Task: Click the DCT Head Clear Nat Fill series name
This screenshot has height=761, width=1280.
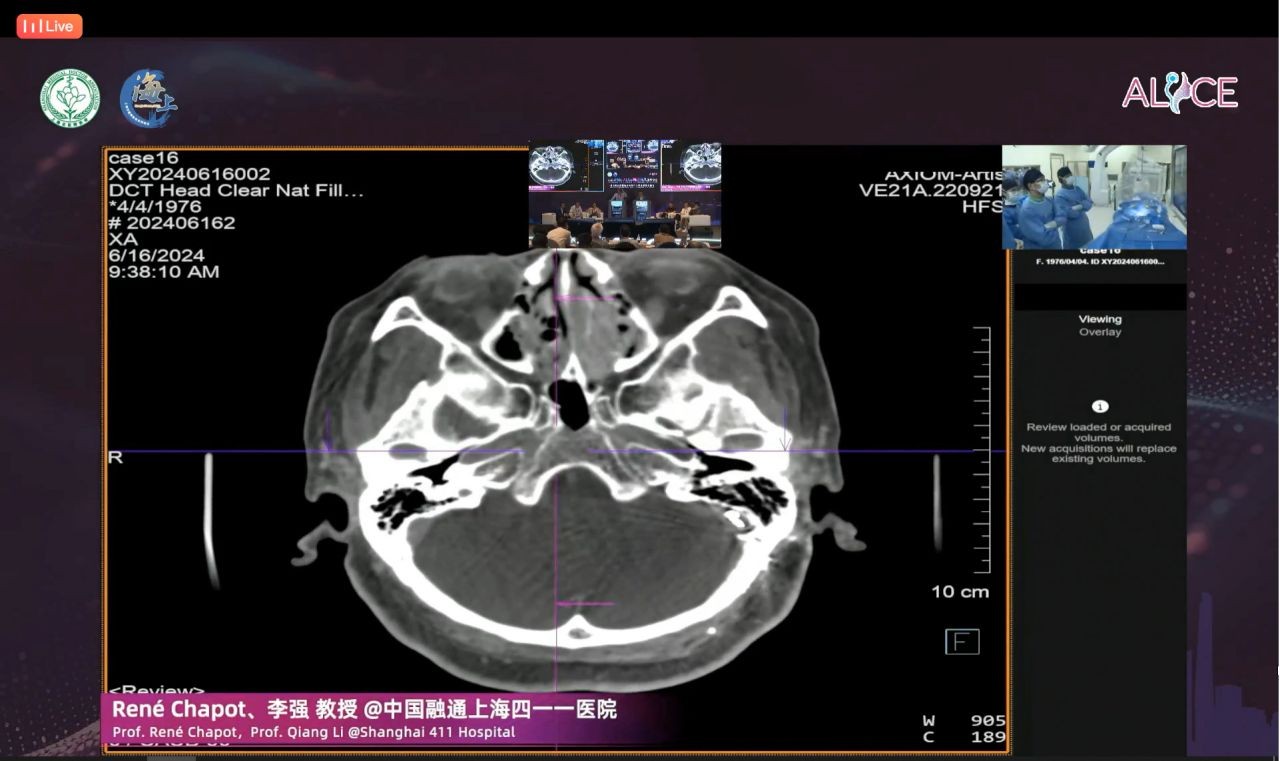Action: (236, 190)
